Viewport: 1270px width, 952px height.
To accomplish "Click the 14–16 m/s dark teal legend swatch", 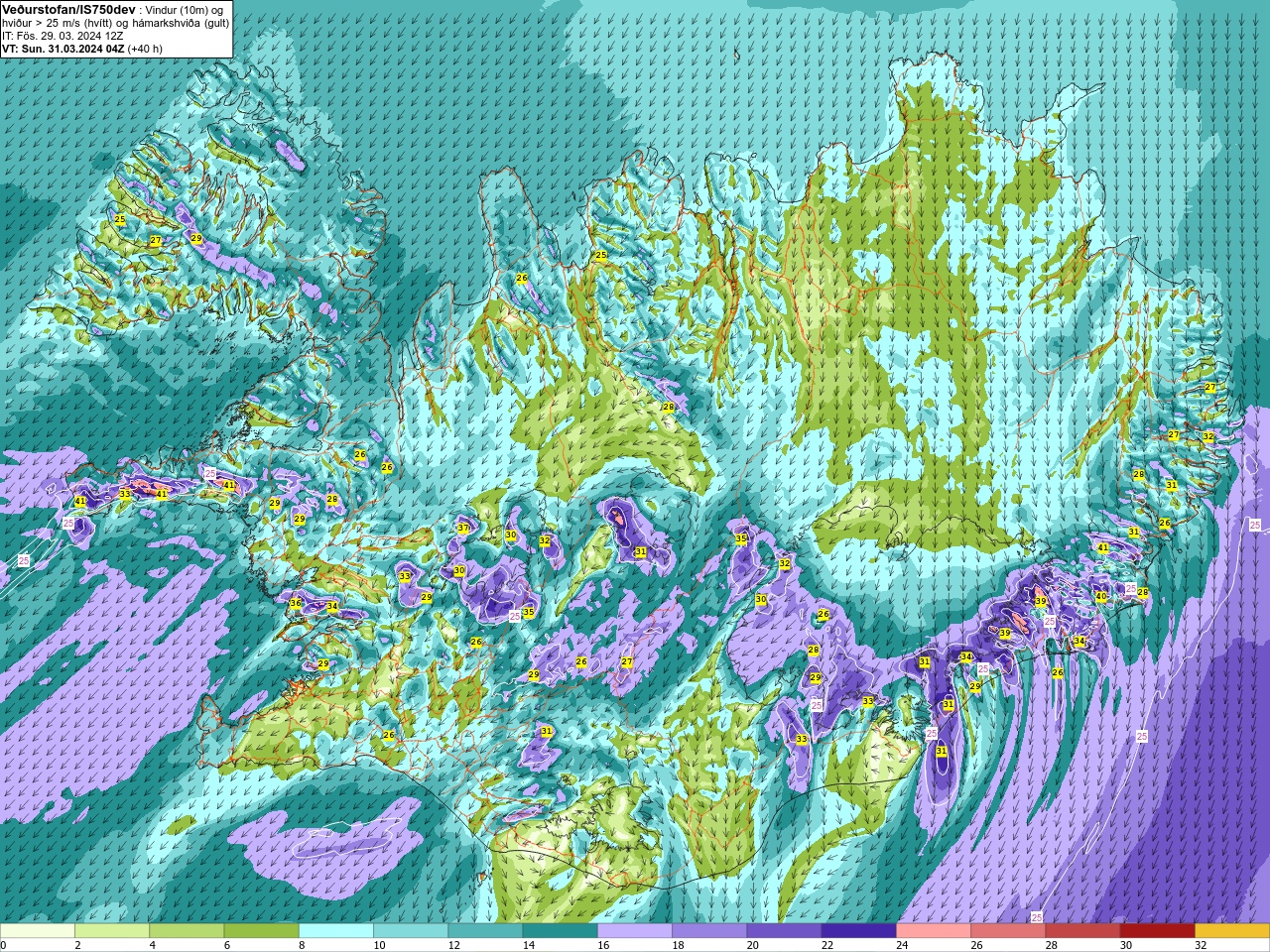I will click(560, 931).
